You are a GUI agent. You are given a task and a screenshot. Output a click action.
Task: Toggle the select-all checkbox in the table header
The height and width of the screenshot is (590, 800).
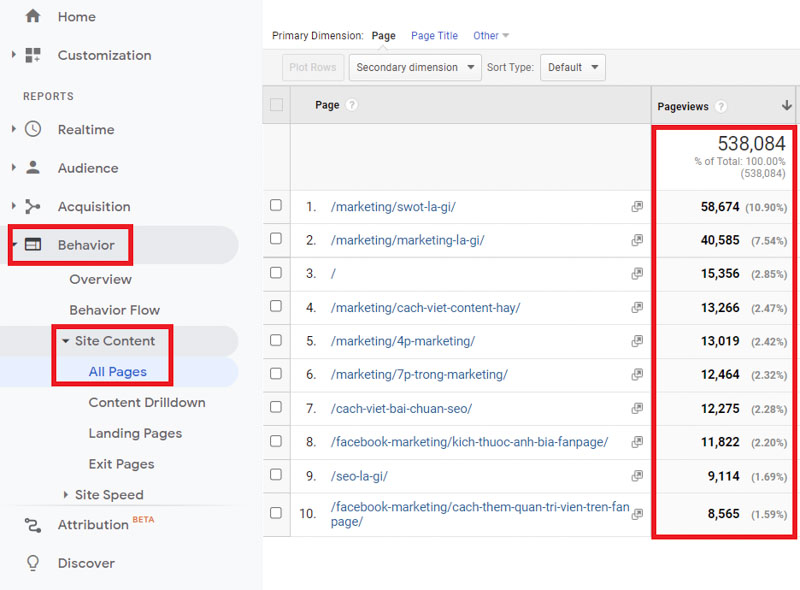(276, 104)
